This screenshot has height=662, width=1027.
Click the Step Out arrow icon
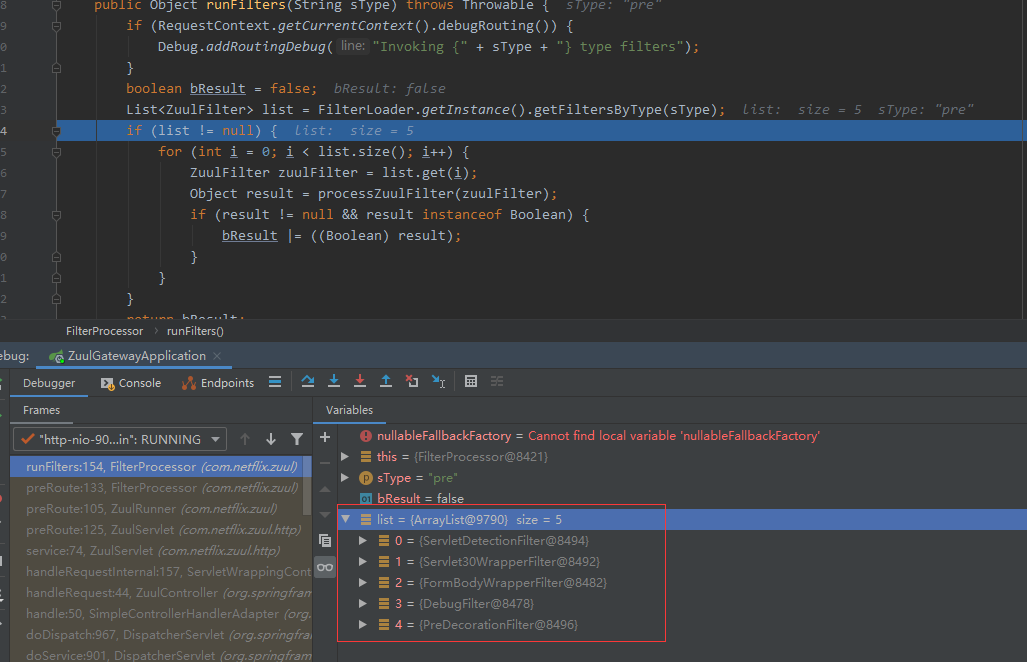point(386,382)
